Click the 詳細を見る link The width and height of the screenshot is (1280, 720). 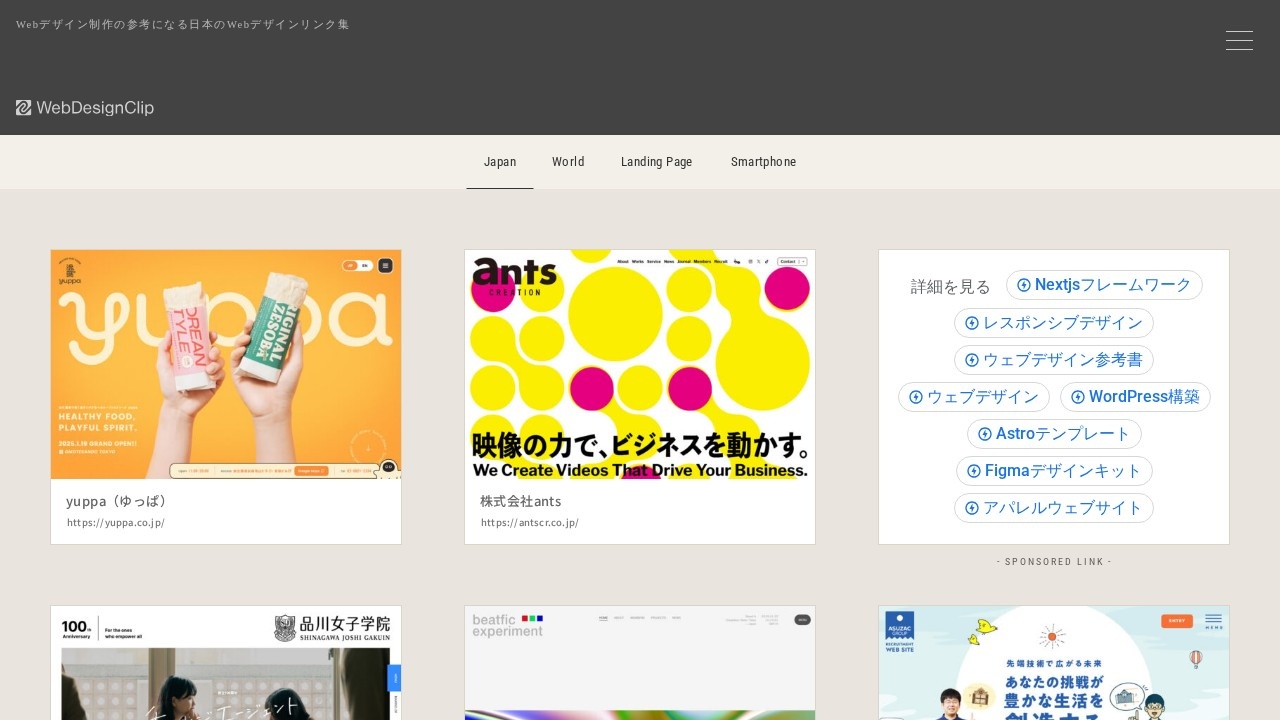pyautogui.click(x=951, y=287)
